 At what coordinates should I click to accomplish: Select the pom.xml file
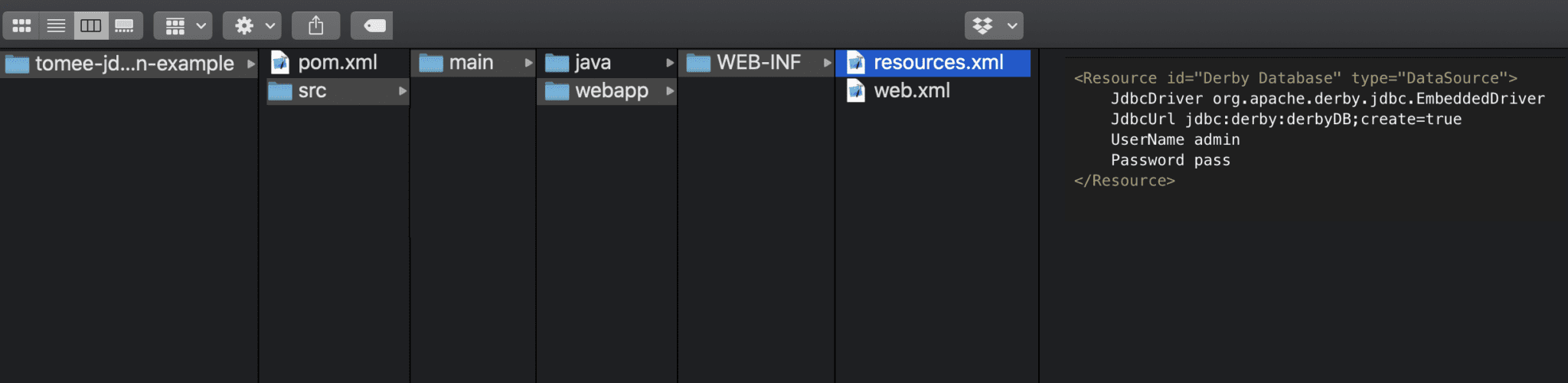click(x=338, y=63)
